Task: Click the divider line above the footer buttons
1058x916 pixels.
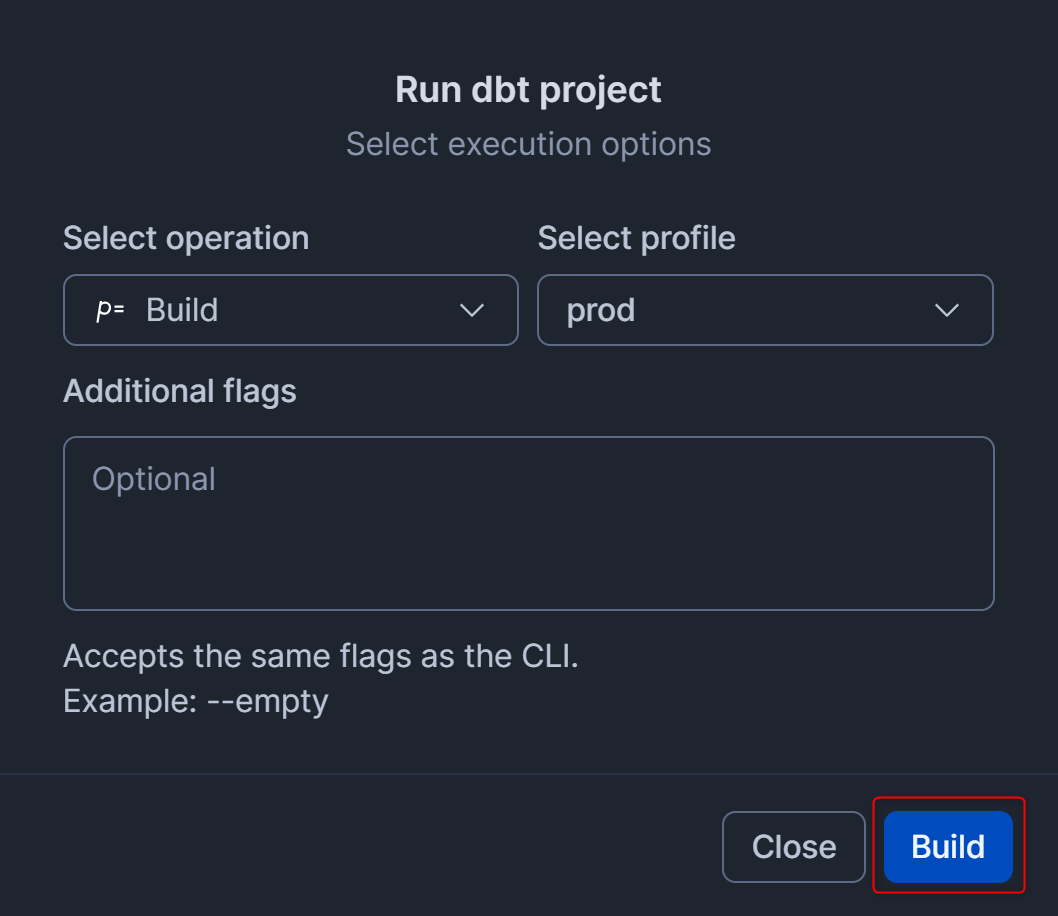Action: [528, 774]
